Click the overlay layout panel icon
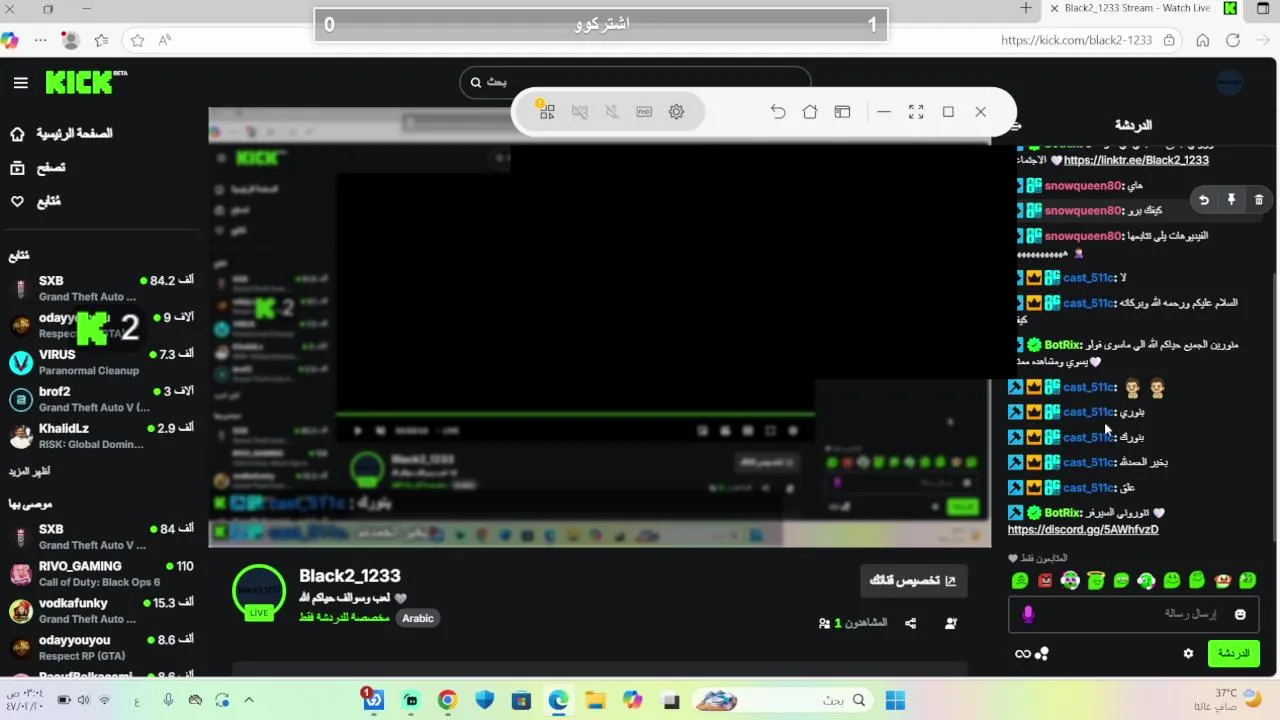1280x720 pixels. pos(842,112)
